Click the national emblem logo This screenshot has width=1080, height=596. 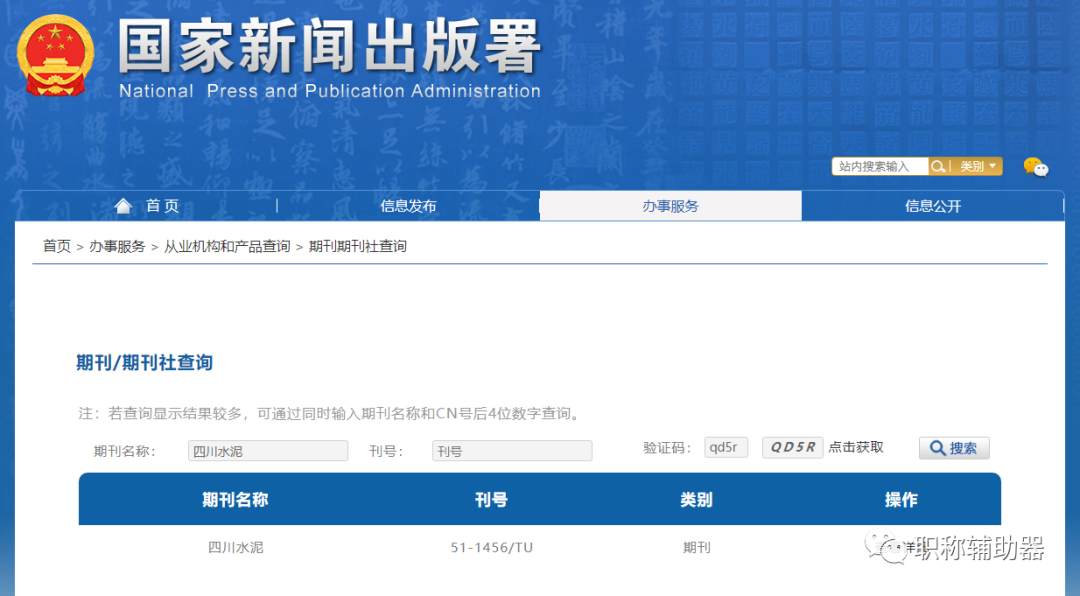pos(55,53)
